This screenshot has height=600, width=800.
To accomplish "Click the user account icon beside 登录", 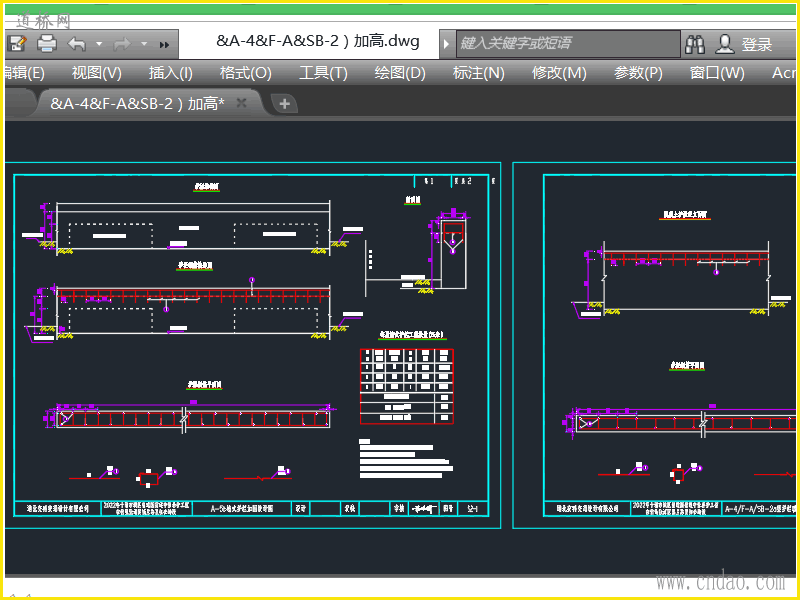I will (725, 44).
